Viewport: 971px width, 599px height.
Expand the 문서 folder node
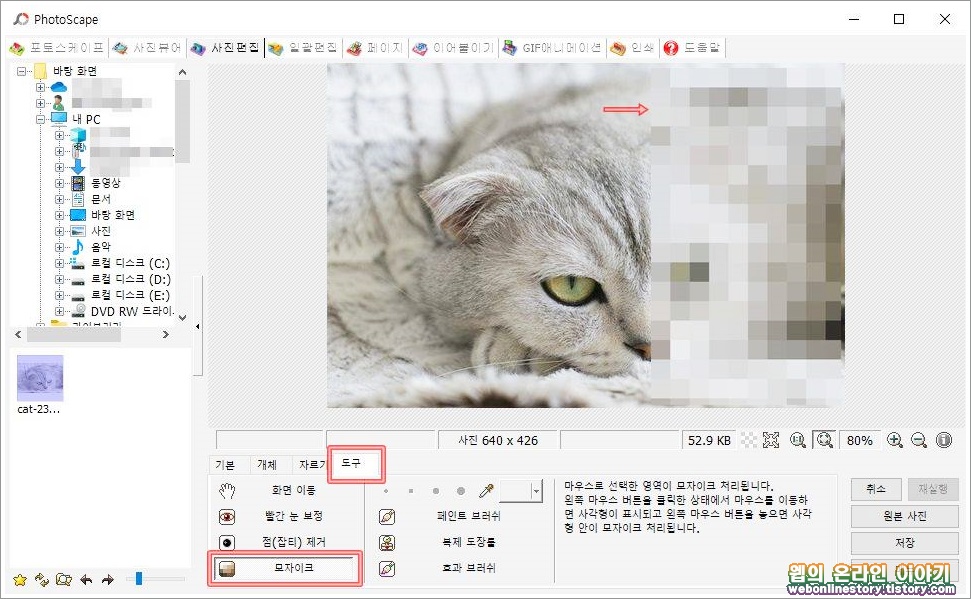(59, 199)
